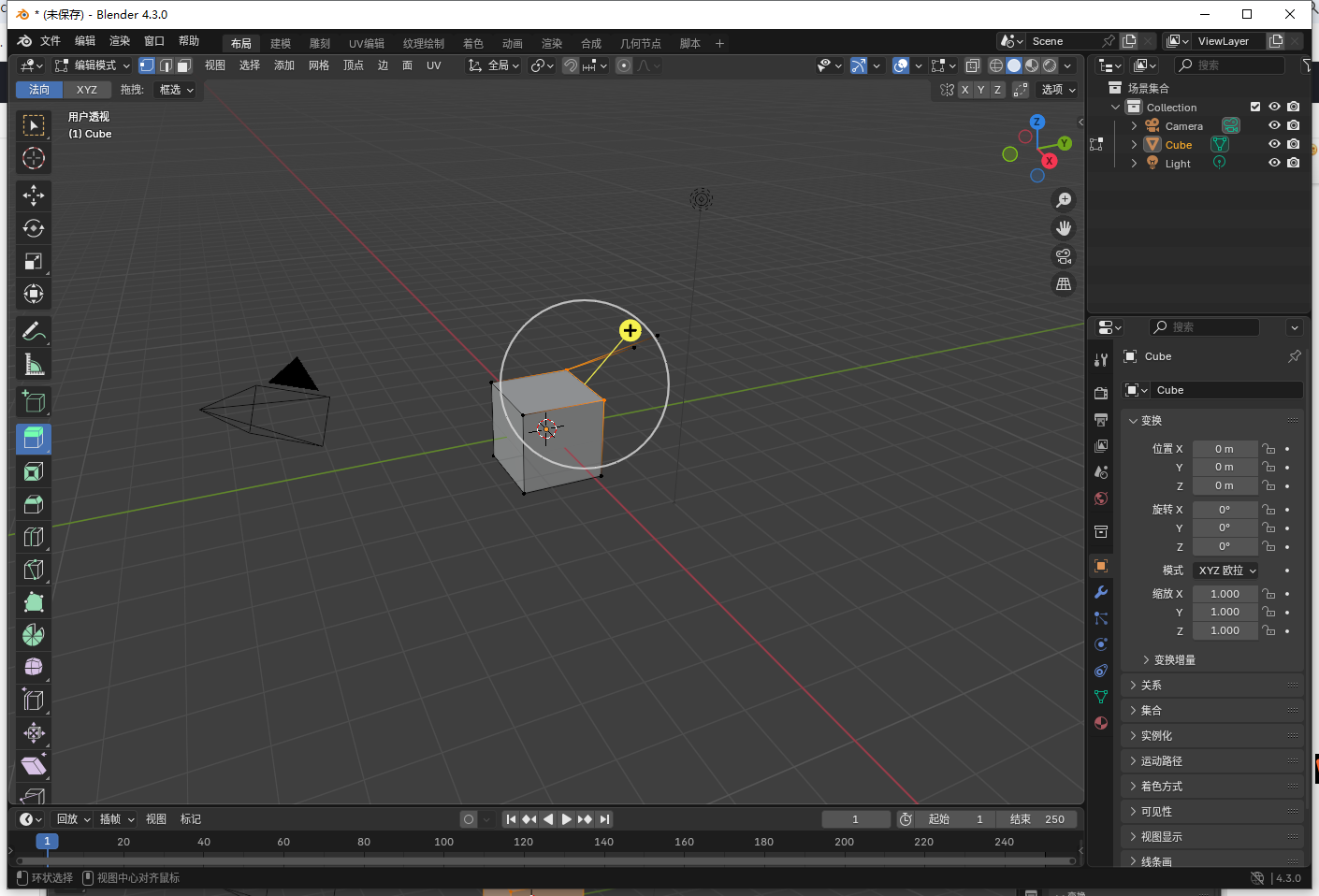Select the Annotate pencil tool
This screenshot has height=896, width=1319.
pos(34,331)
